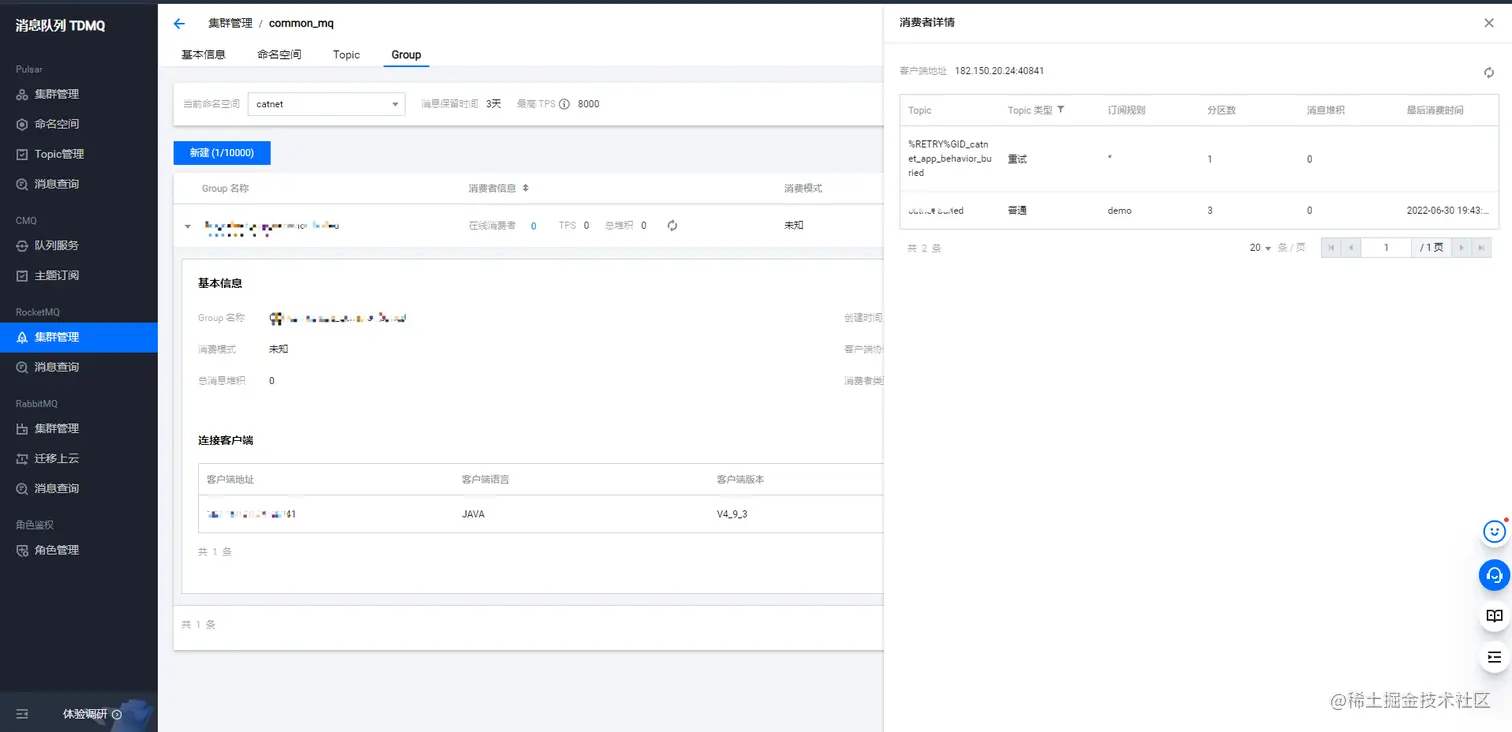Filter by Topic 类型 column

click(x=1060, y=110)
